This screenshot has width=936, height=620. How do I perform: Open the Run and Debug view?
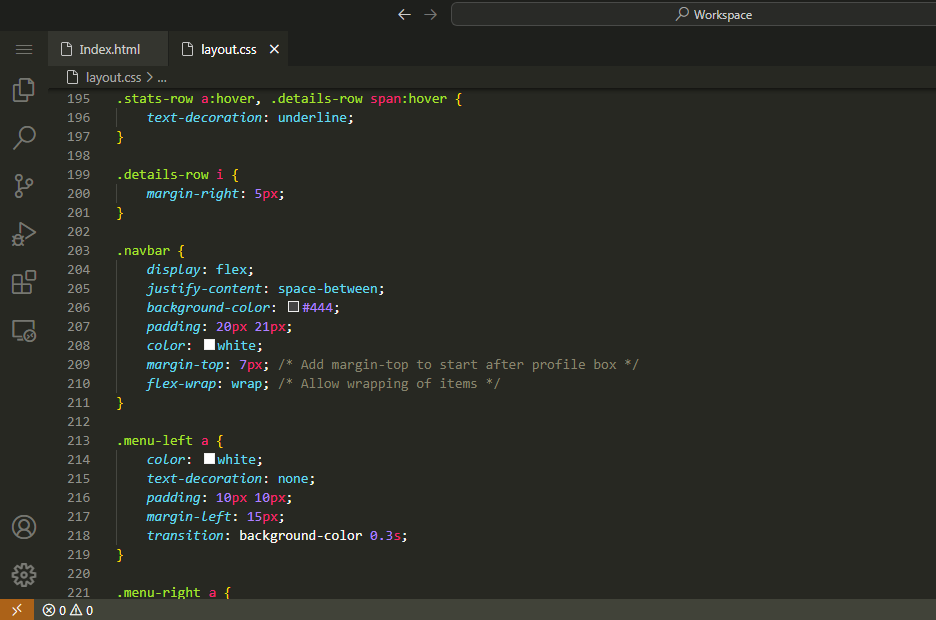[24, 234]
